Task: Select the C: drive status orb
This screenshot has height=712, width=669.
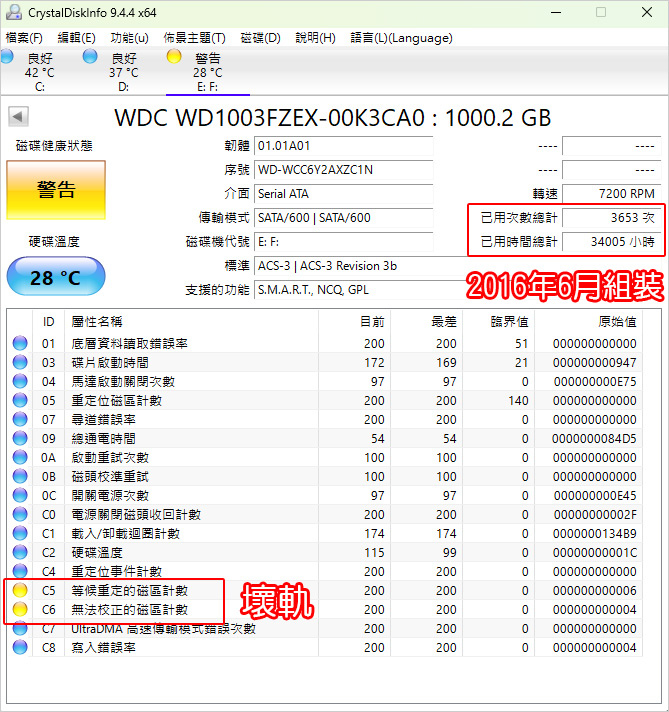Action: [x=7, y=56]
